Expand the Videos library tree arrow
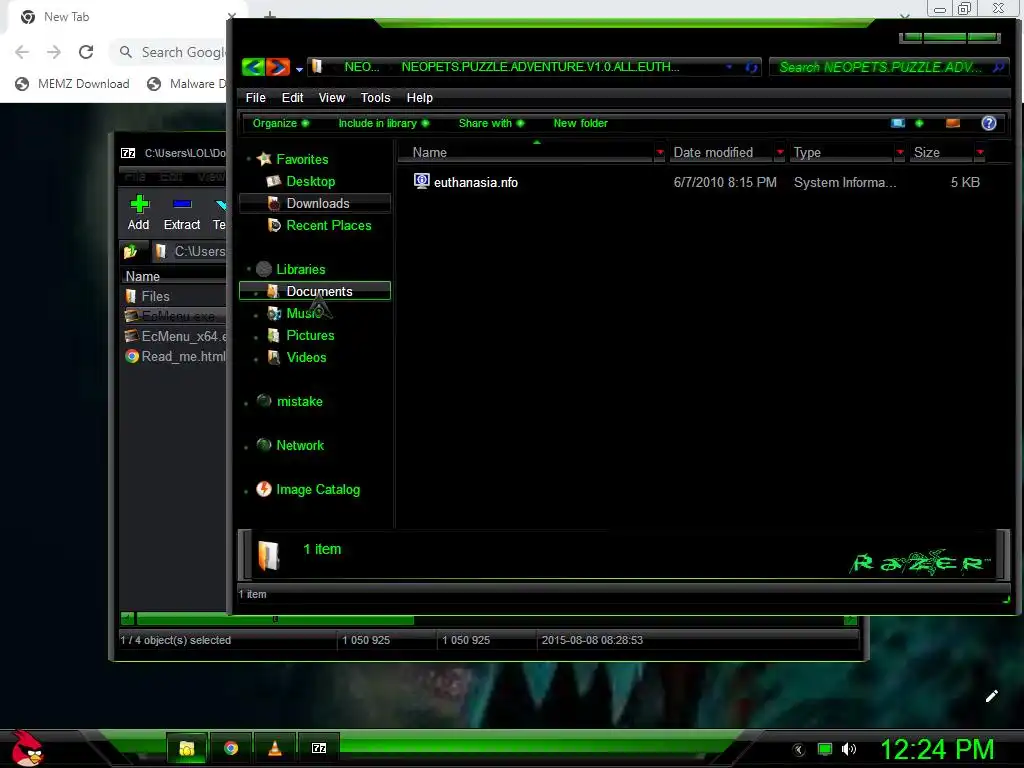The height and width of the screenshot is (768, 1024). [256, 359]
